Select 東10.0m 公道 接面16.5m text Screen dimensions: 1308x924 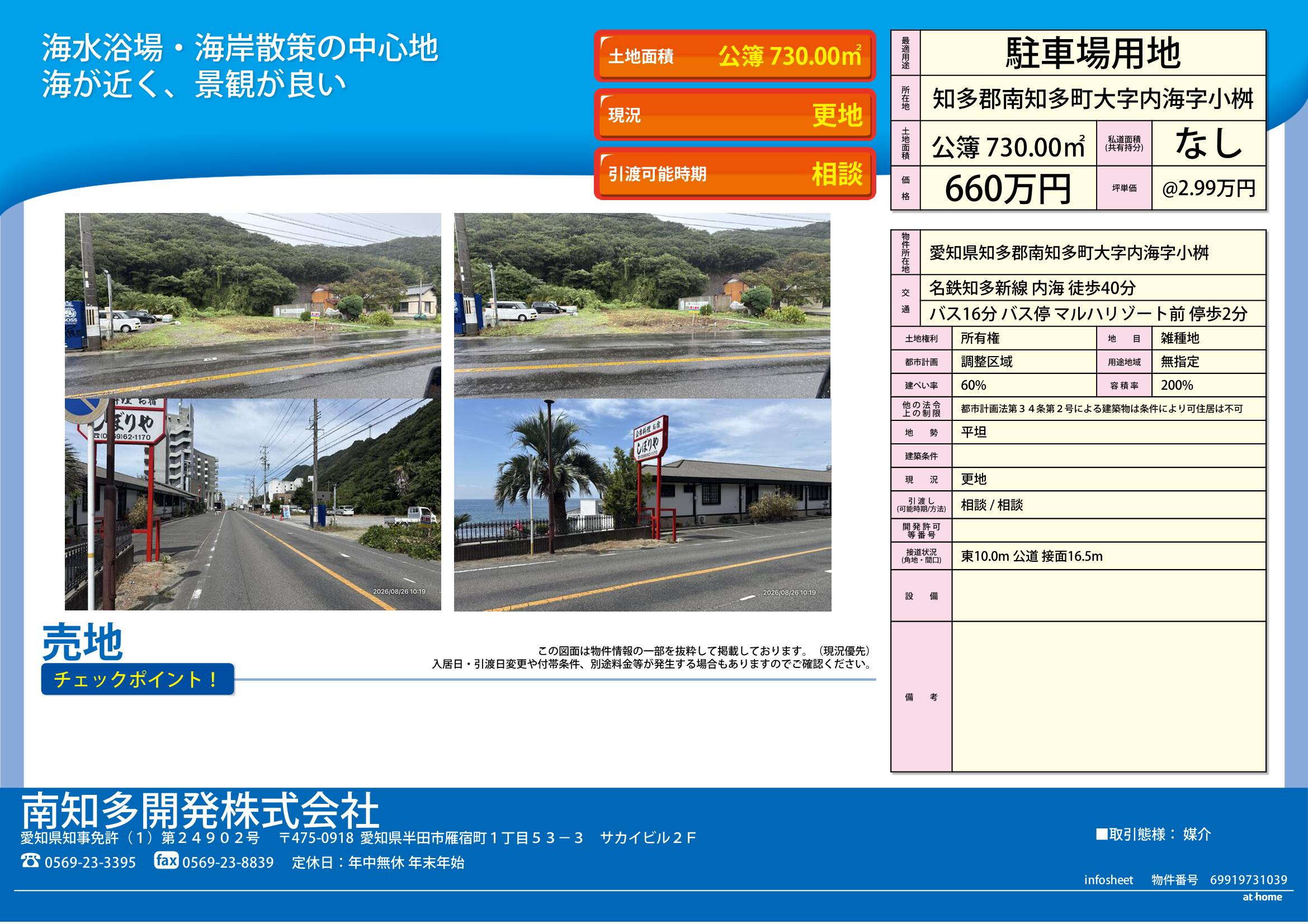click(1032, 557)
